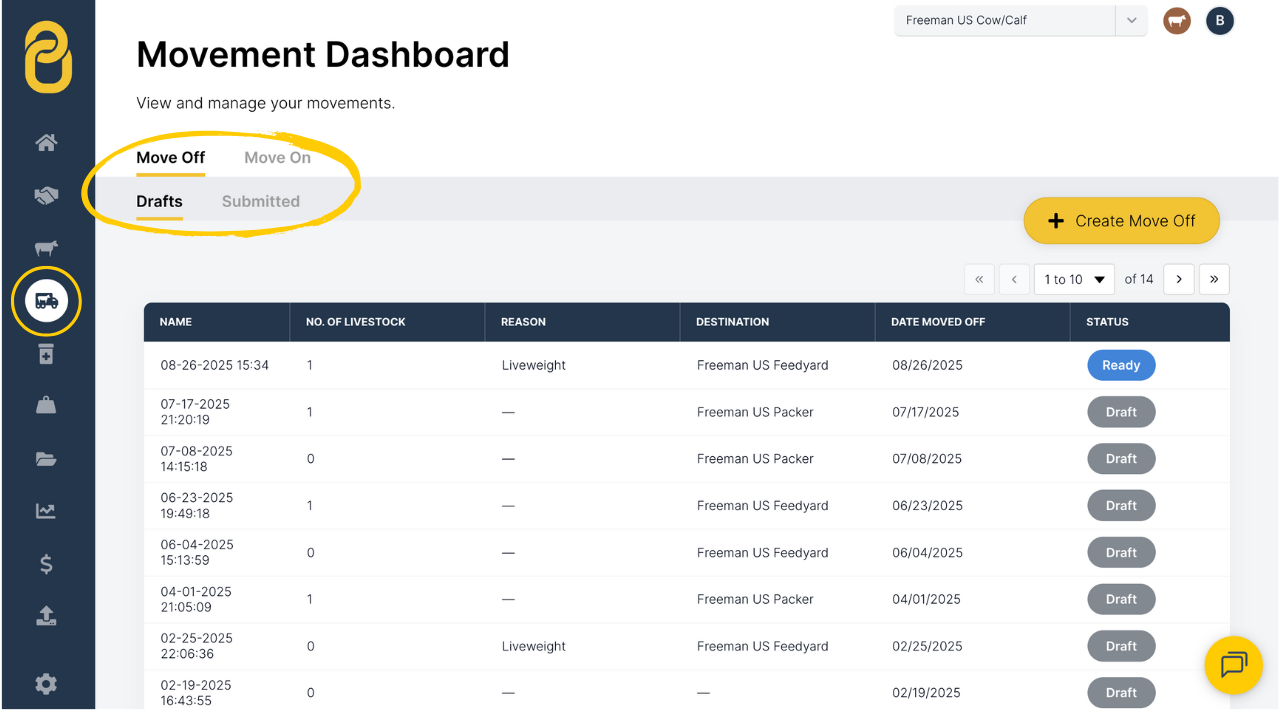Open the chart reports icon in sidebar
The height and width of the screenshot is (720, 1280).
pyautogui.click(x=46, y=511)
